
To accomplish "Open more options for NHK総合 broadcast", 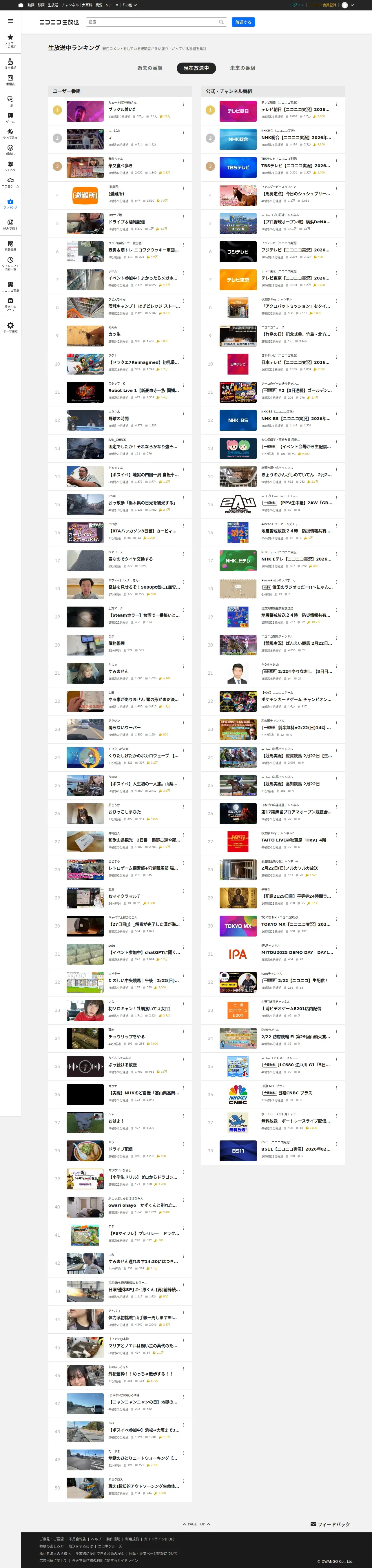I will point(336,132).
